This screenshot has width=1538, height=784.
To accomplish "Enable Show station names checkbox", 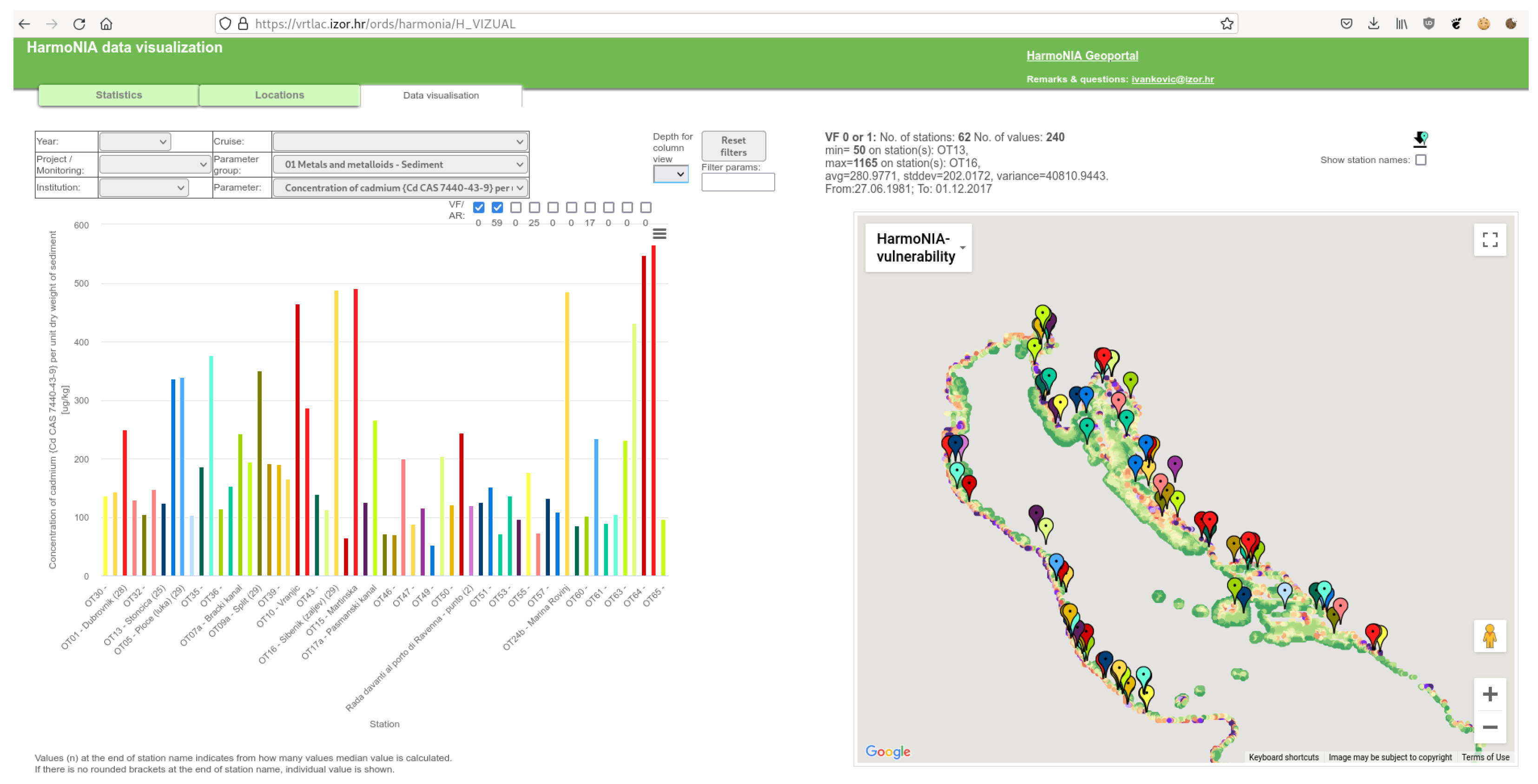I will tap(1420, 160).
